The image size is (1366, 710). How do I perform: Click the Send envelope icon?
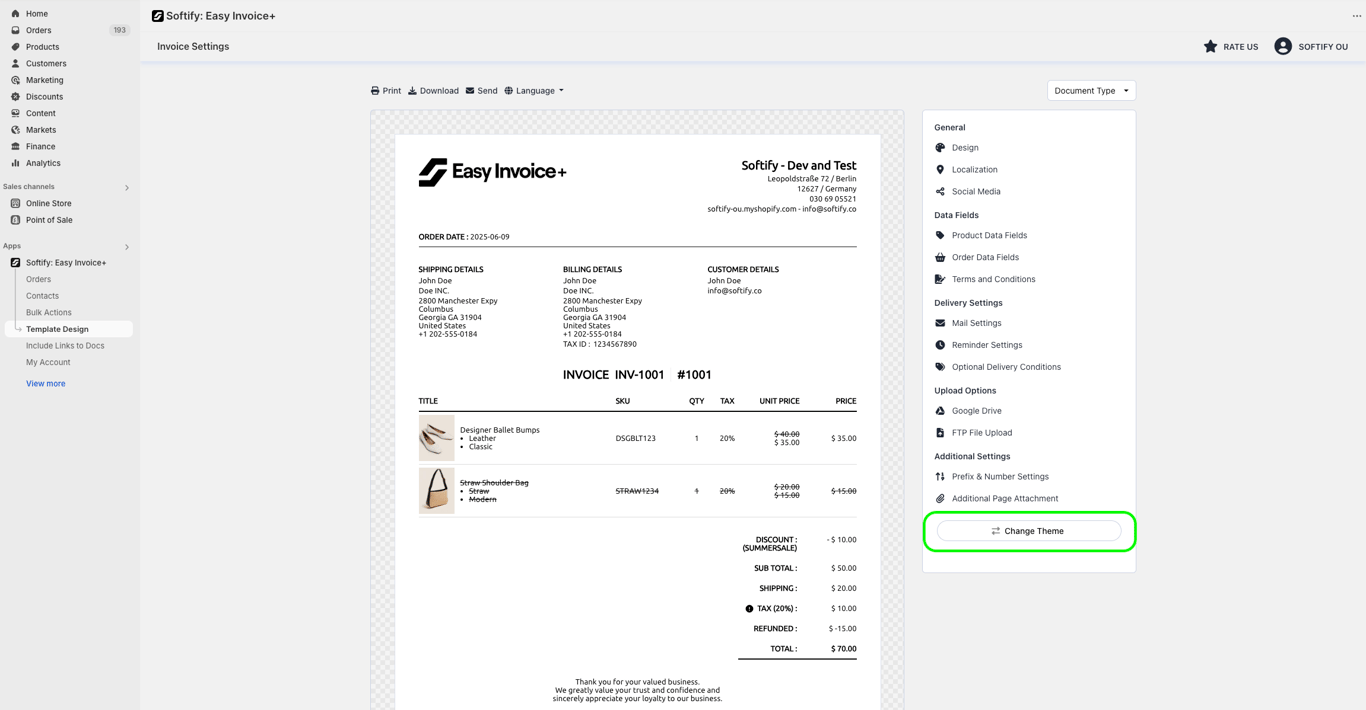click(x=470, y=91)
